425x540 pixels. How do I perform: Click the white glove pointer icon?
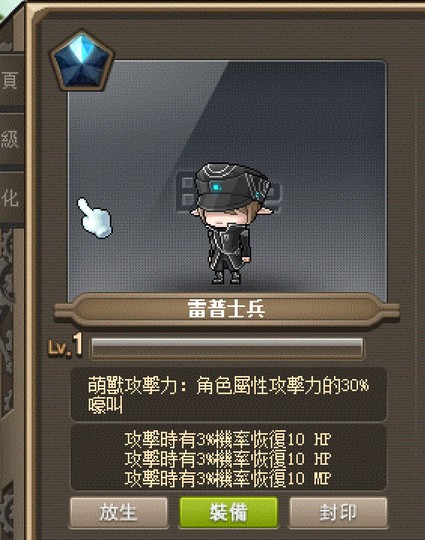pos(95,218)
